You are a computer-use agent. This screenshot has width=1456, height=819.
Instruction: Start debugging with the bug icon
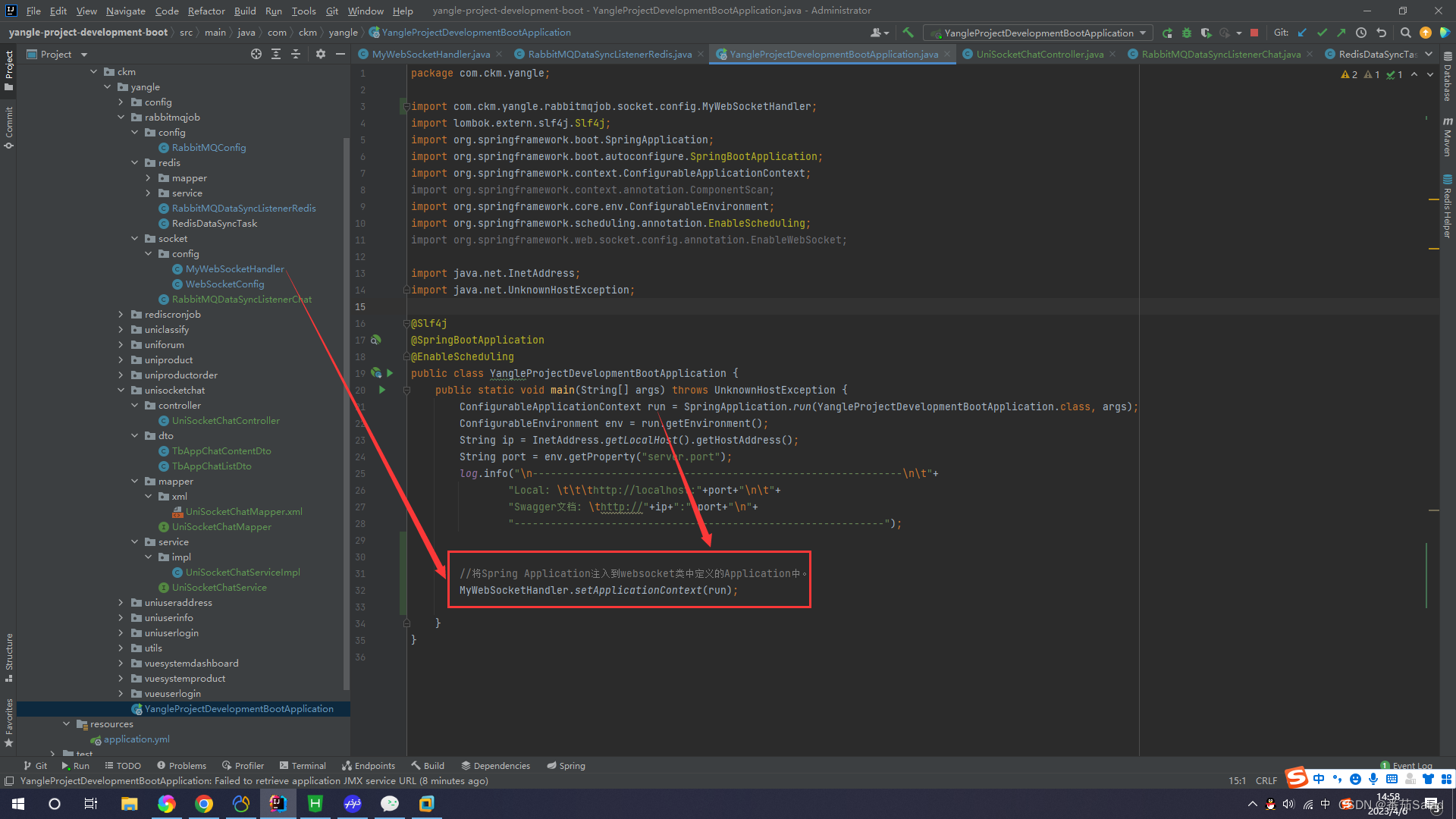pos(1187,33)
